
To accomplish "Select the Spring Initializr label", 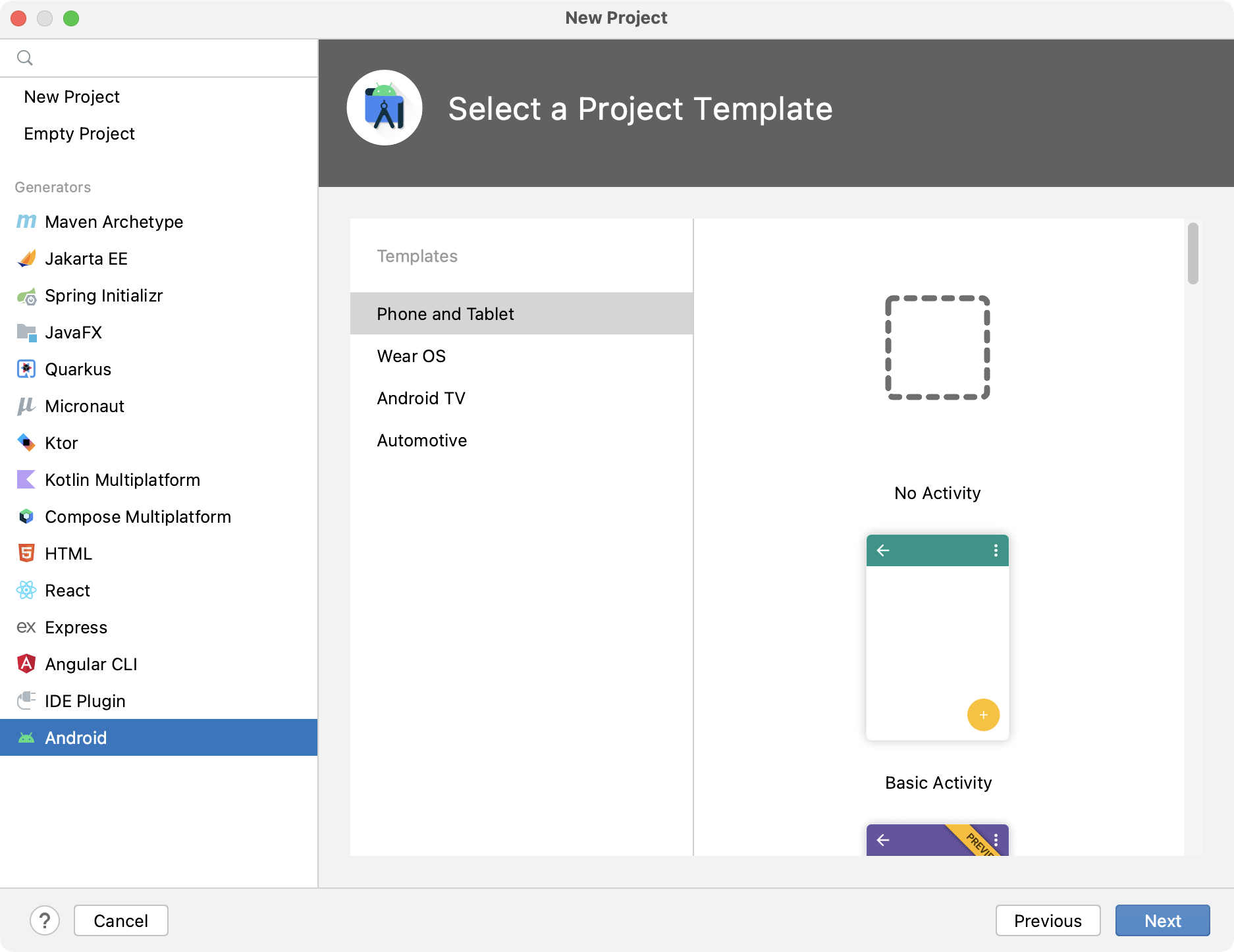I will 103,296.
